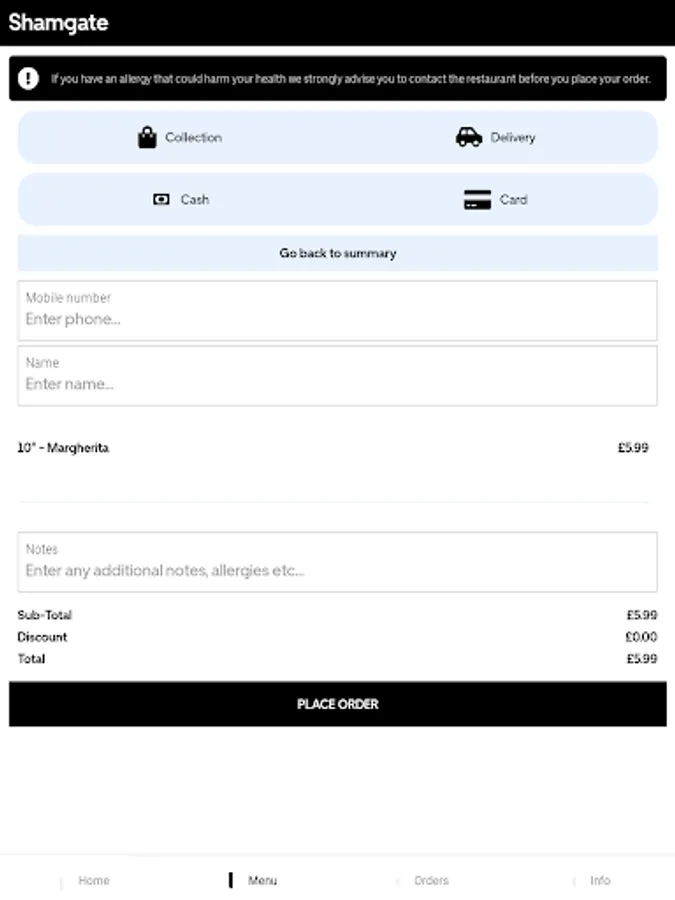The width and height of the screenshot is (675, 900).
Task: Click the credit card icon
Action: pyautogui.click(x=477, y=200)
